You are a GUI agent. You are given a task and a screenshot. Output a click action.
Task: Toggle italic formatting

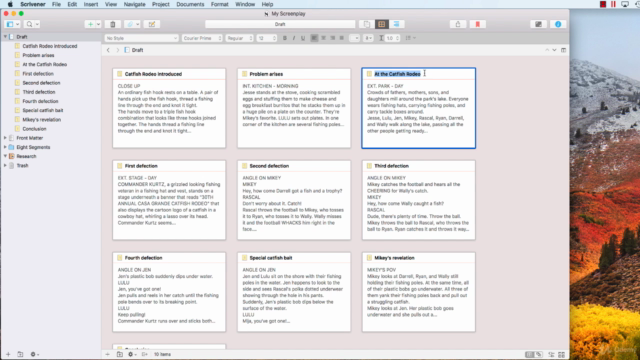[x=293, y=38]
